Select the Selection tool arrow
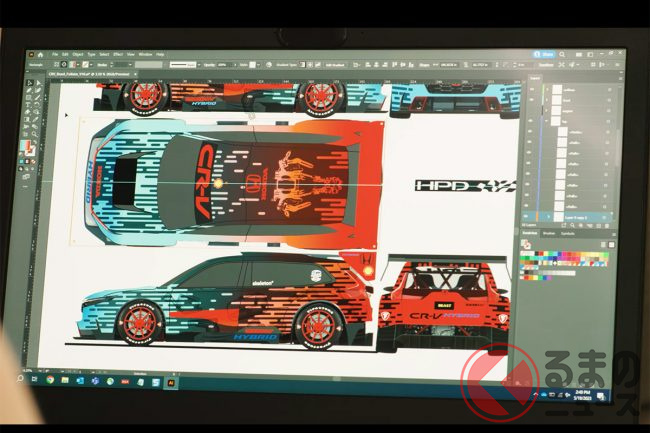 click(27, 85)
